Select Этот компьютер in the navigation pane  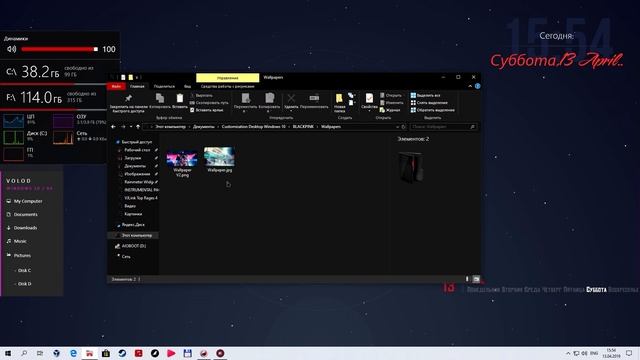[136, 236]
